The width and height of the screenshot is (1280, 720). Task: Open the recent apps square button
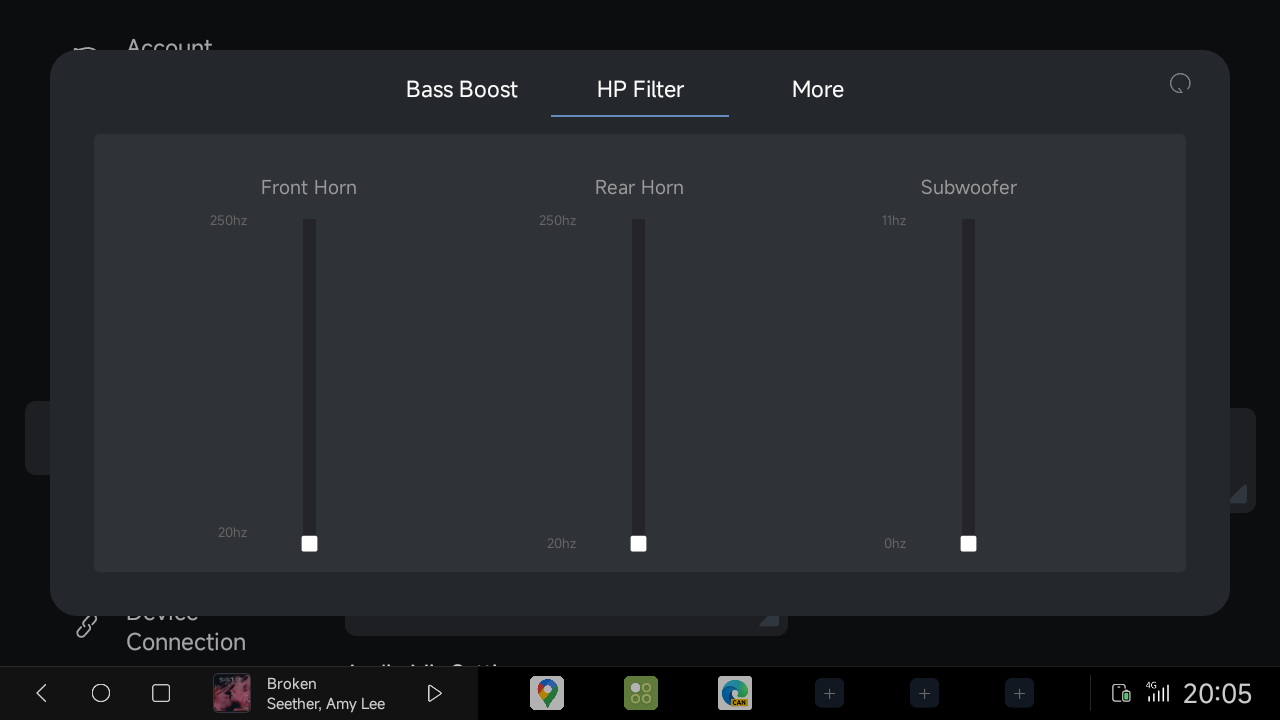pos(161,693)
